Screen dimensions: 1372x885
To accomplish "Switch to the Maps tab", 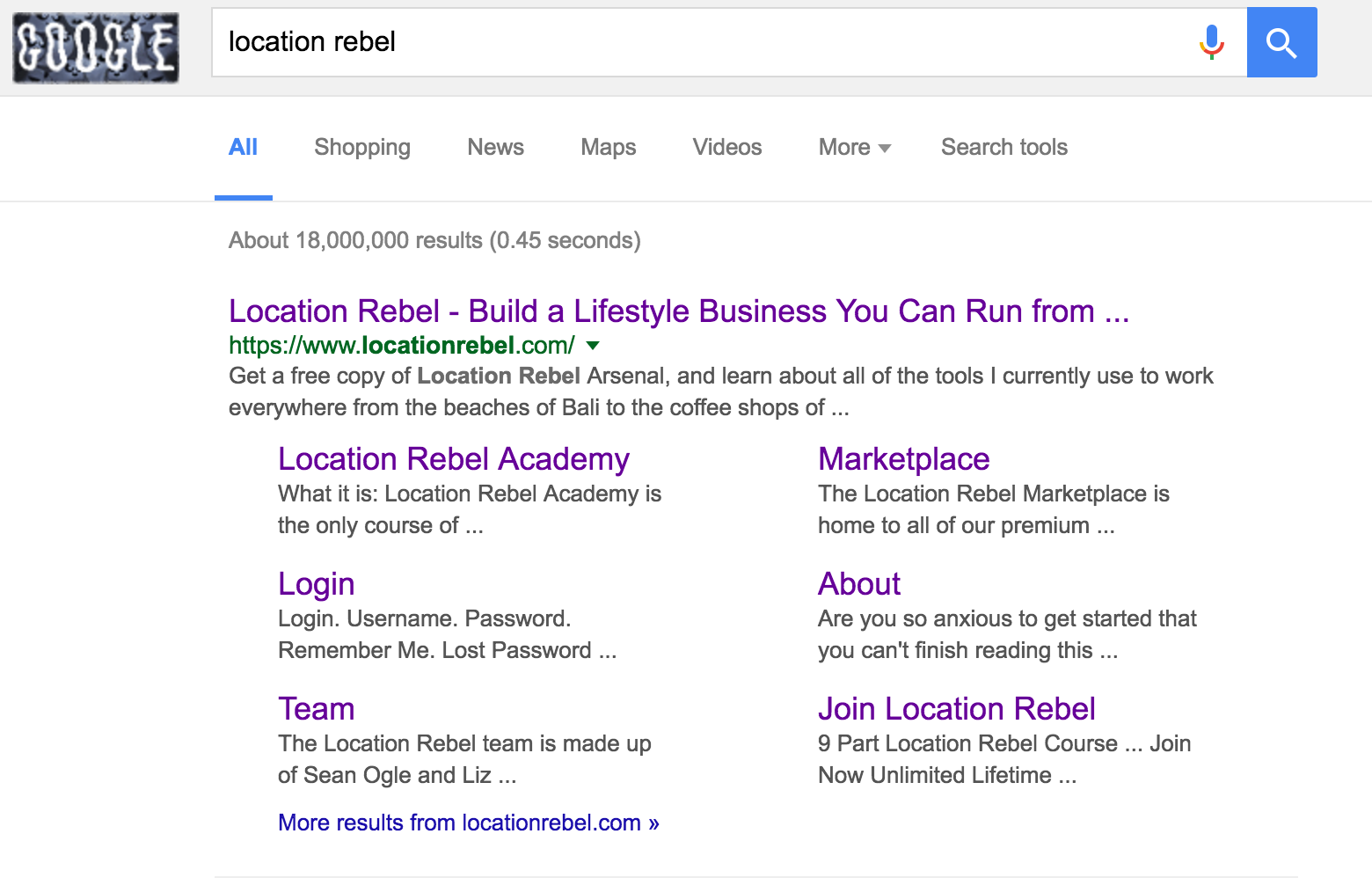I will [608, 147].
